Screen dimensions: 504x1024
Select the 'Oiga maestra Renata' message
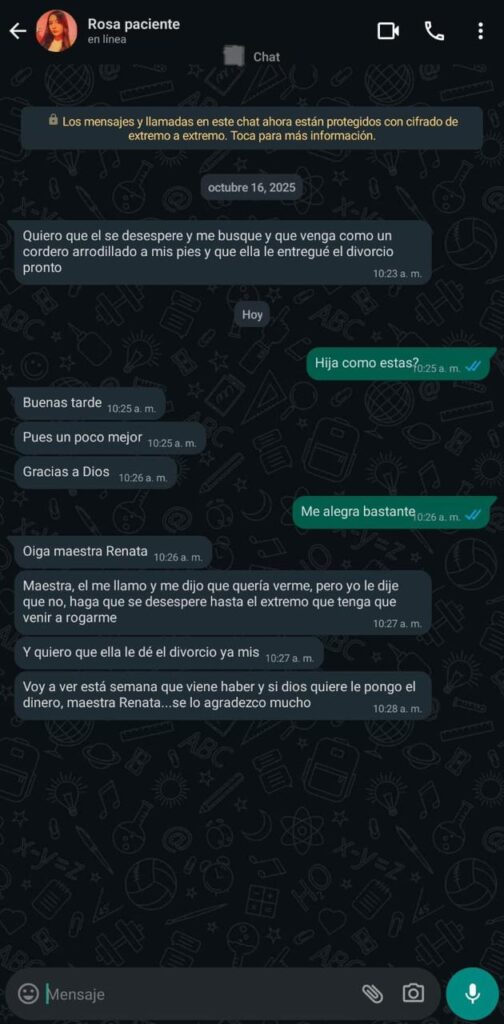coord(114,552)
